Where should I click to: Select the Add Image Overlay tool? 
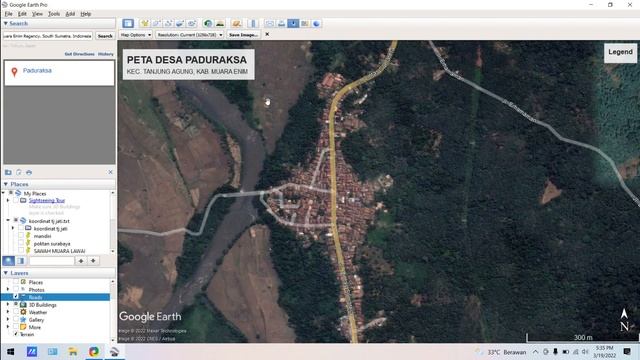[x=180, y=23]
